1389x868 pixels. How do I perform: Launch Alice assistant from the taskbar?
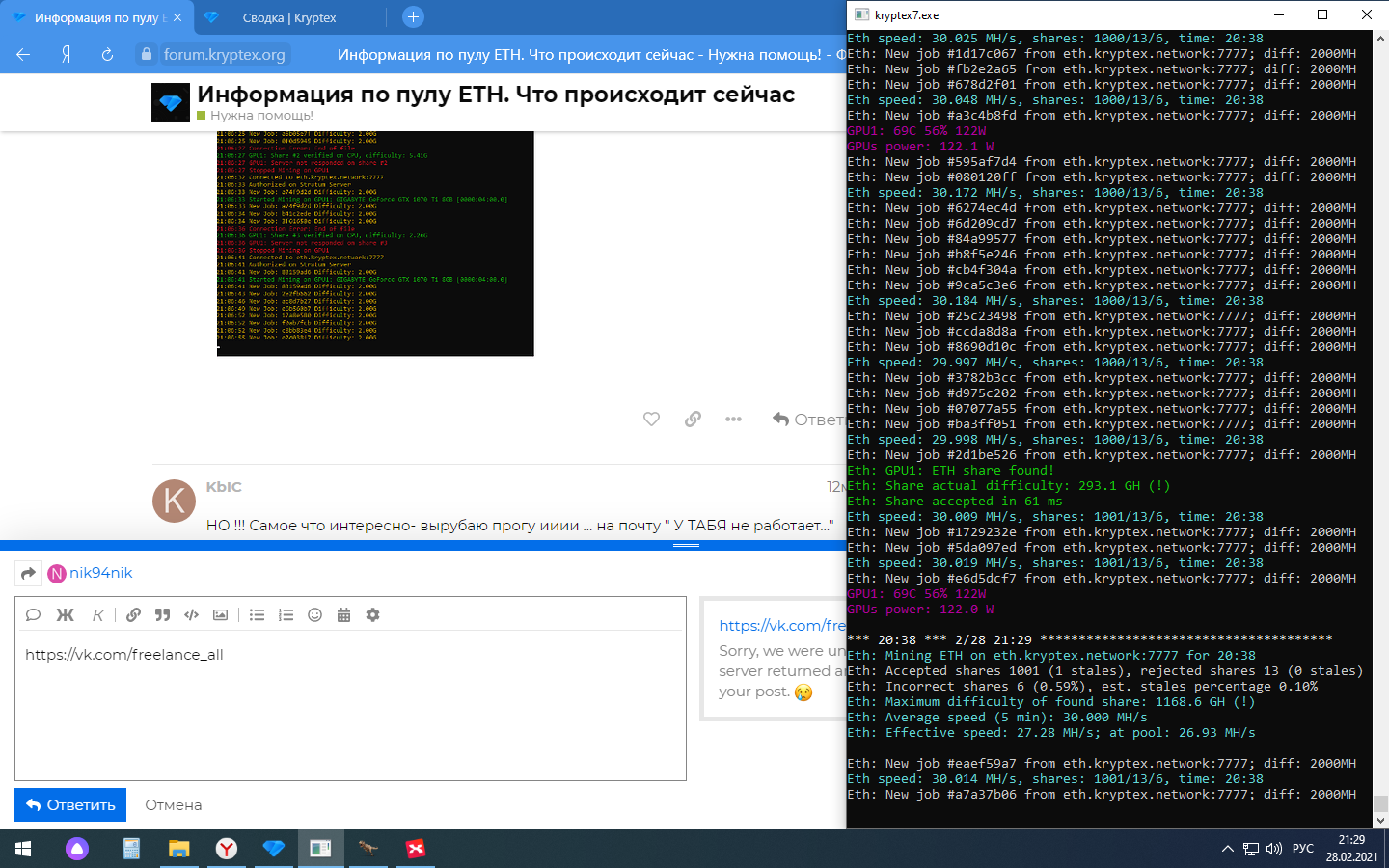point(77,849)
